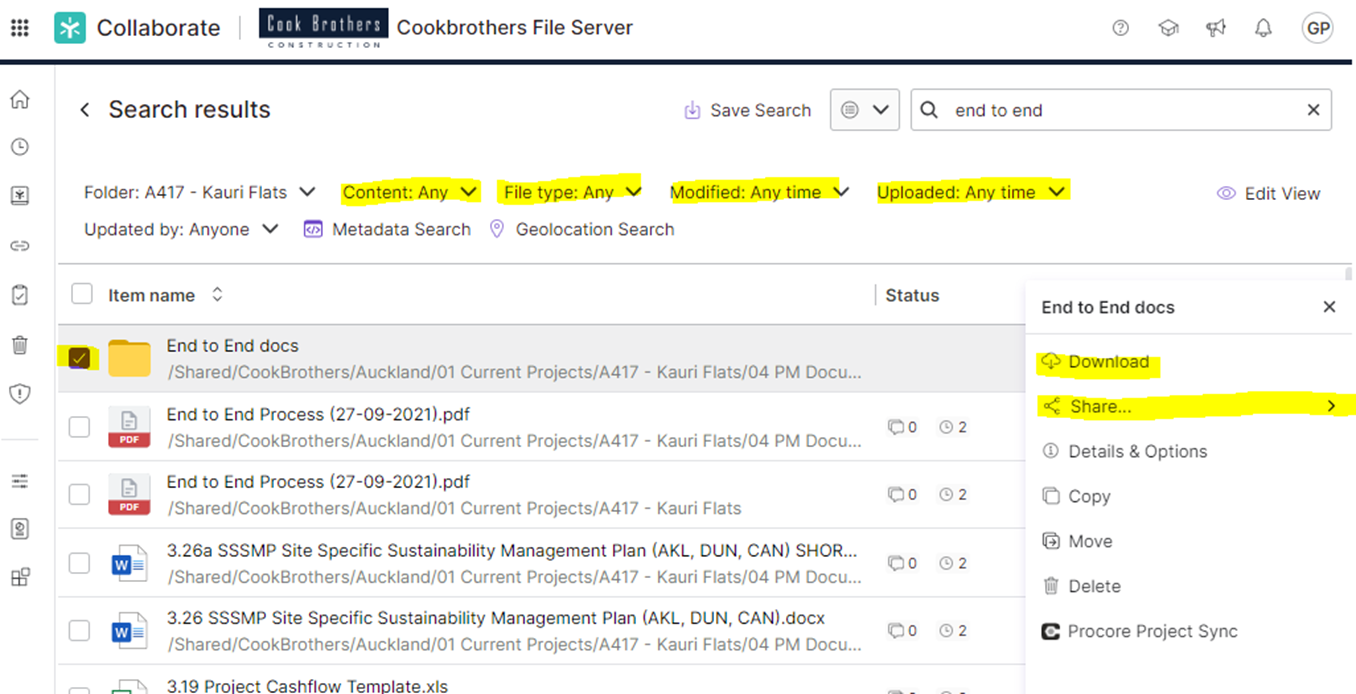Select Copy in the context menu
The height and width of the screenshot is (694, 1356).
(1077, 496)
